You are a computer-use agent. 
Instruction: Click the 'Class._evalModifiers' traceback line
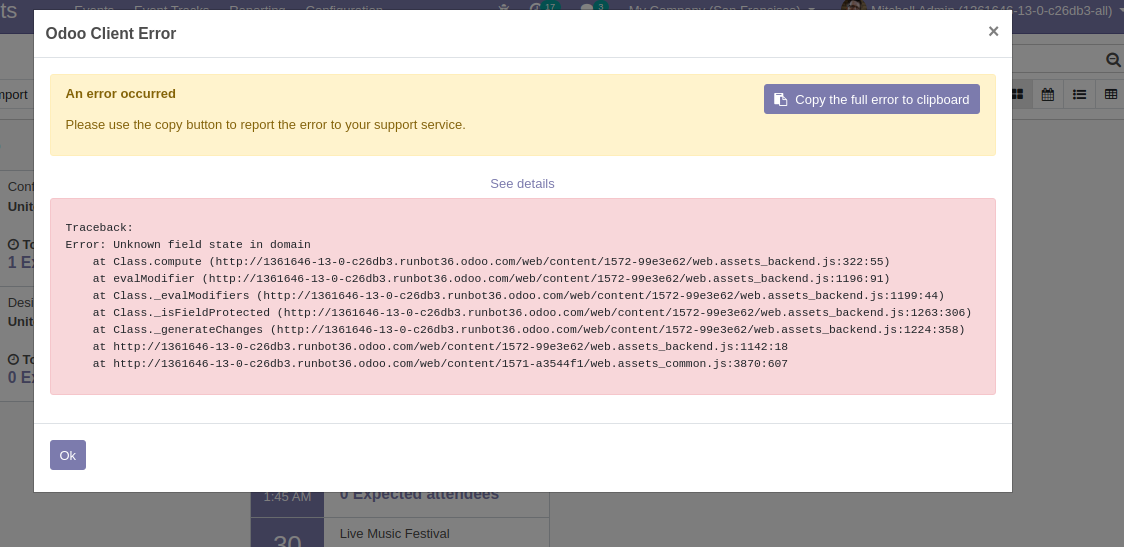[x=518, y=295]
